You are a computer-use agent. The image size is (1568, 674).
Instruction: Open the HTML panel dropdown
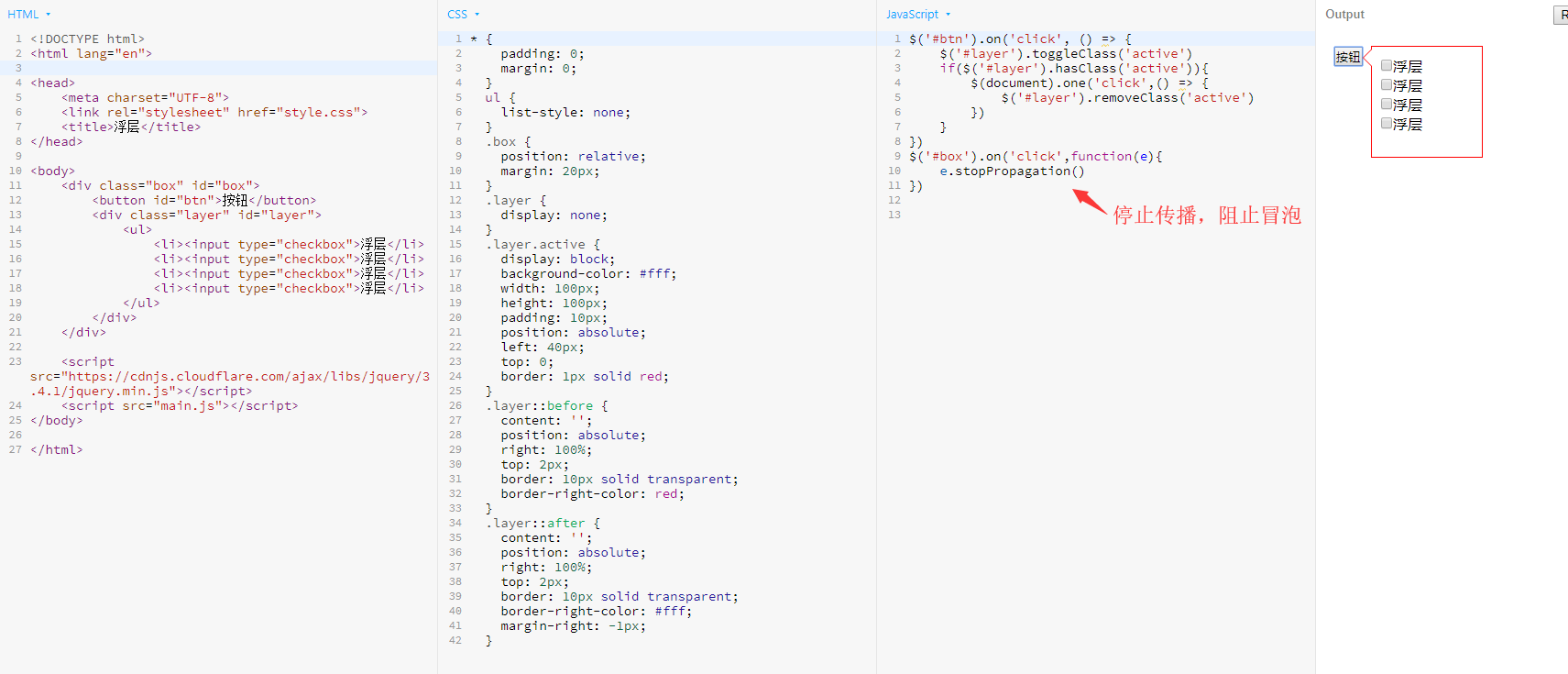tap(29, 15)
